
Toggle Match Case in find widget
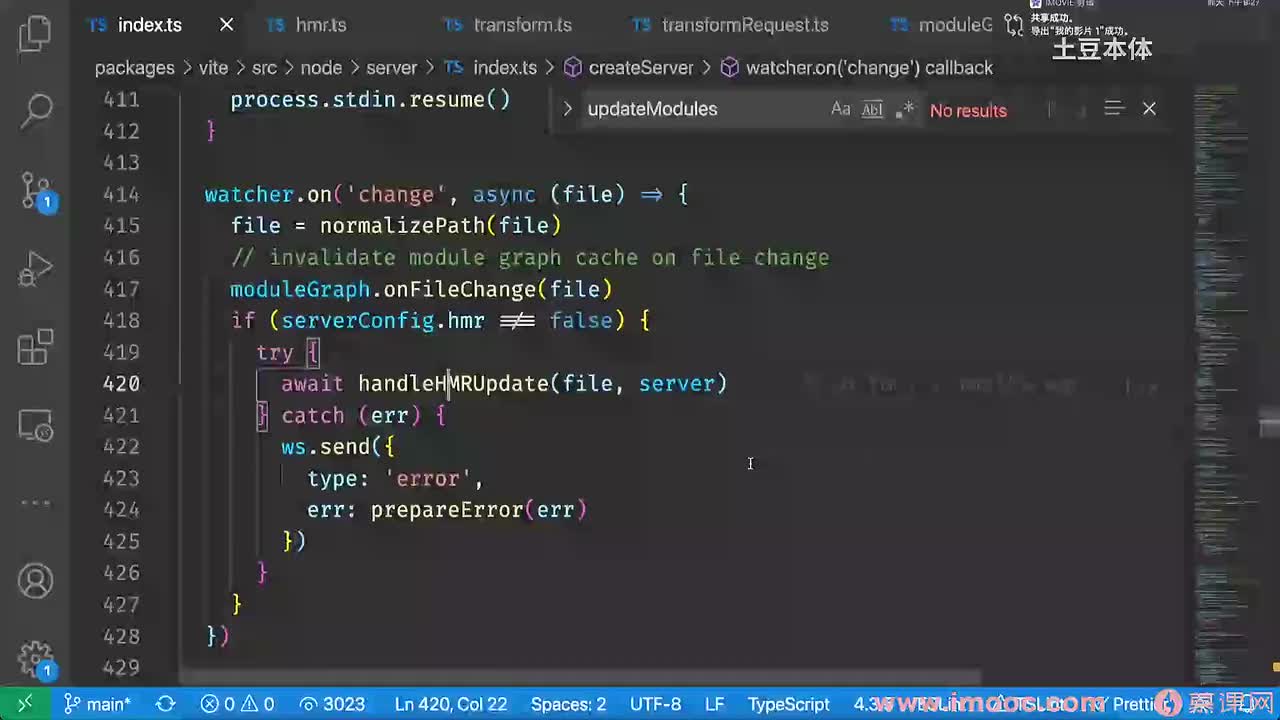(841, 109)
